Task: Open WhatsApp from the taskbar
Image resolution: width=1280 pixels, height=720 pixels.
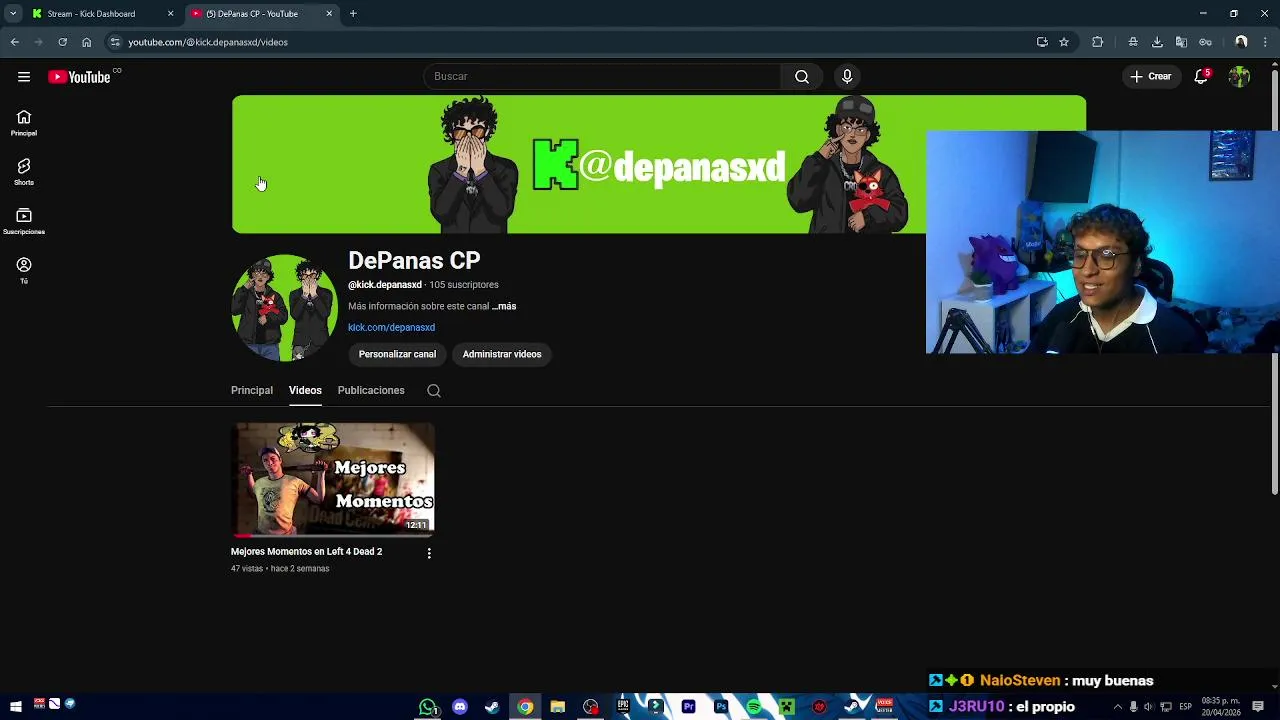Action: 428,707
